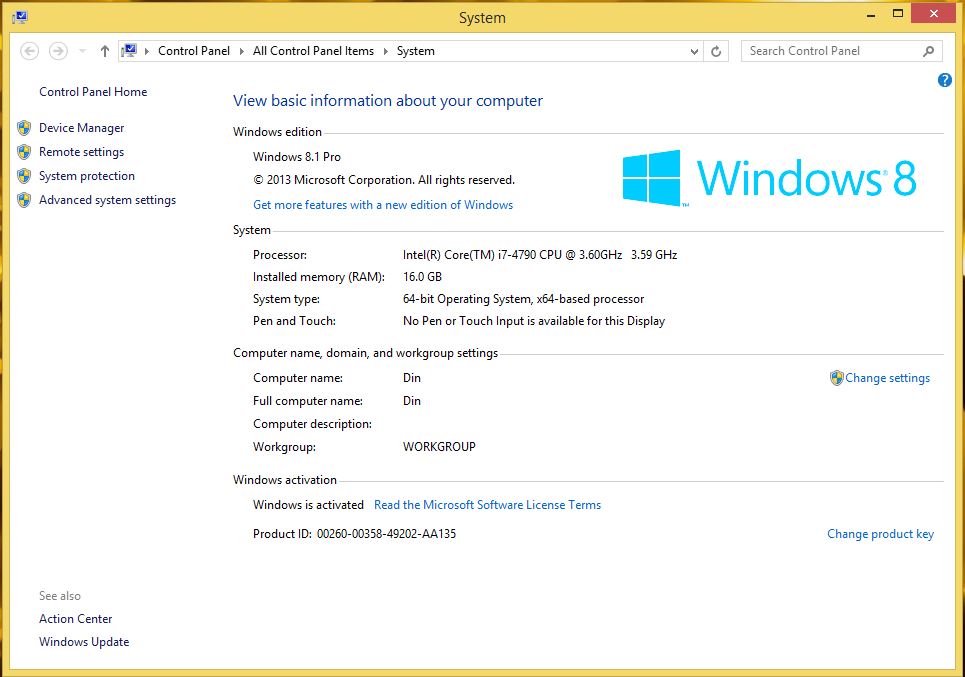
Task: Click the computer icon in the address bar
Action: coord(128,50)
